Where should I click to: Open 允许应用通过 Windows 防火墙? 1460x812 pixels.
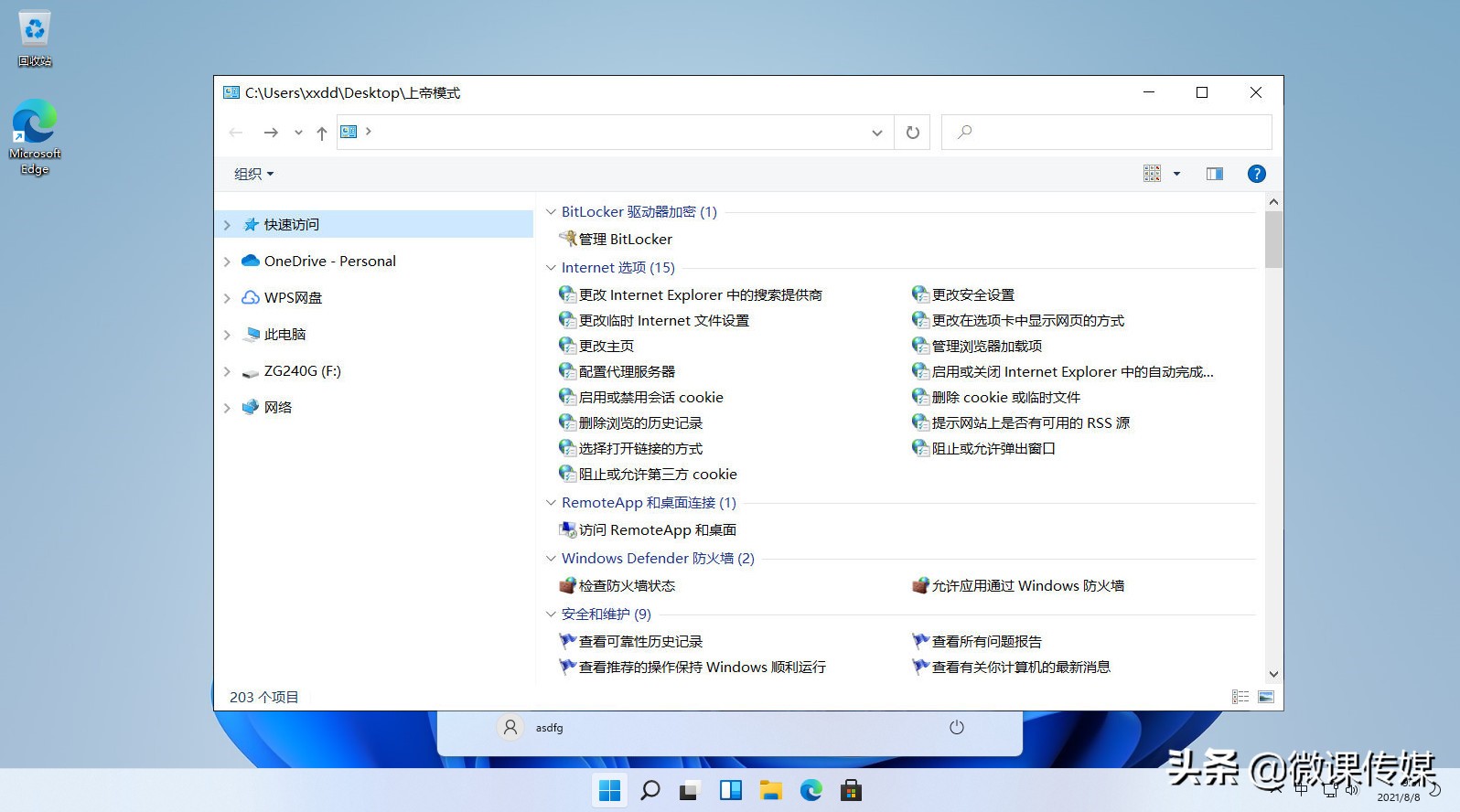tap(1018, 585)
